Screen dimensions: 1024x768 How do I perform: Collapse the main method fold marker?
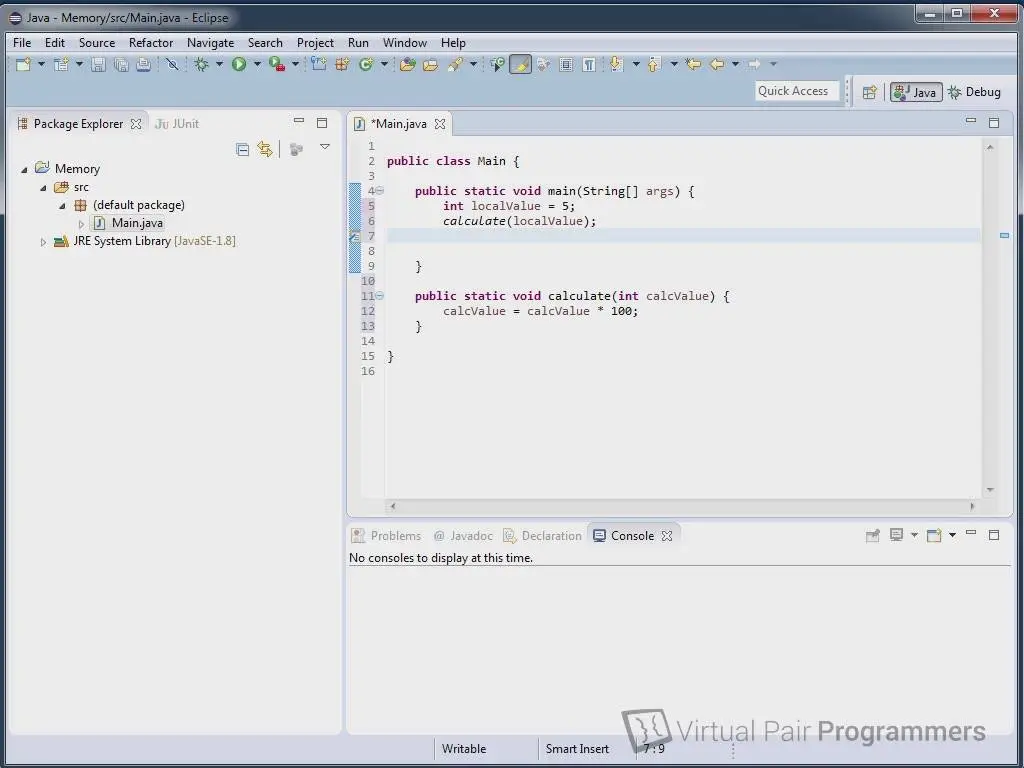click(x=379, y=191)
